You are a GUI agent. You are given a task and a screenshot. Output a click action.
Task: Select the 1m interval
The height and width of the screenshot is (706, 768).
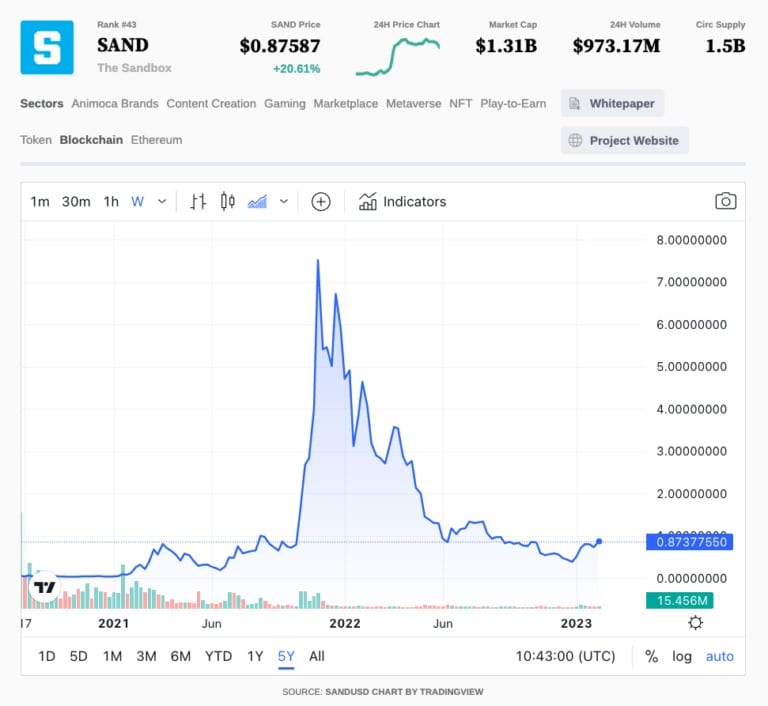(40, 201)
